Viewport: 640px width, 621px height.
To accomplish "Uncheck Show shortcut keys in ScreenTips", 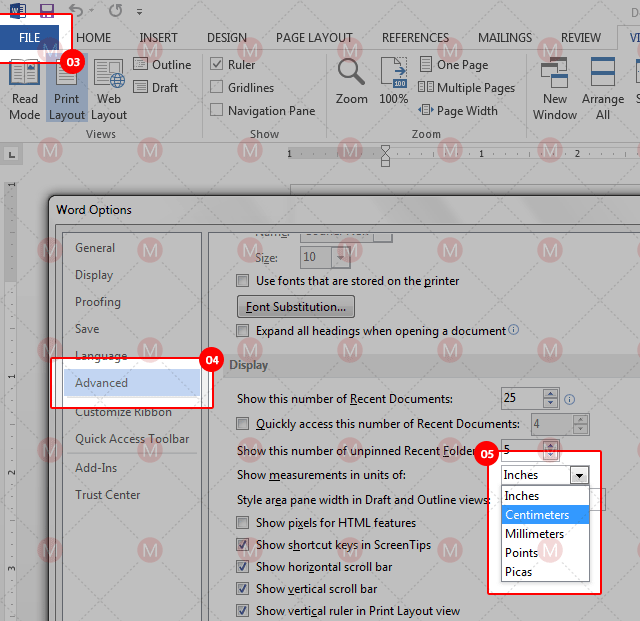I will pyautogui.click(x=242, y=544).
